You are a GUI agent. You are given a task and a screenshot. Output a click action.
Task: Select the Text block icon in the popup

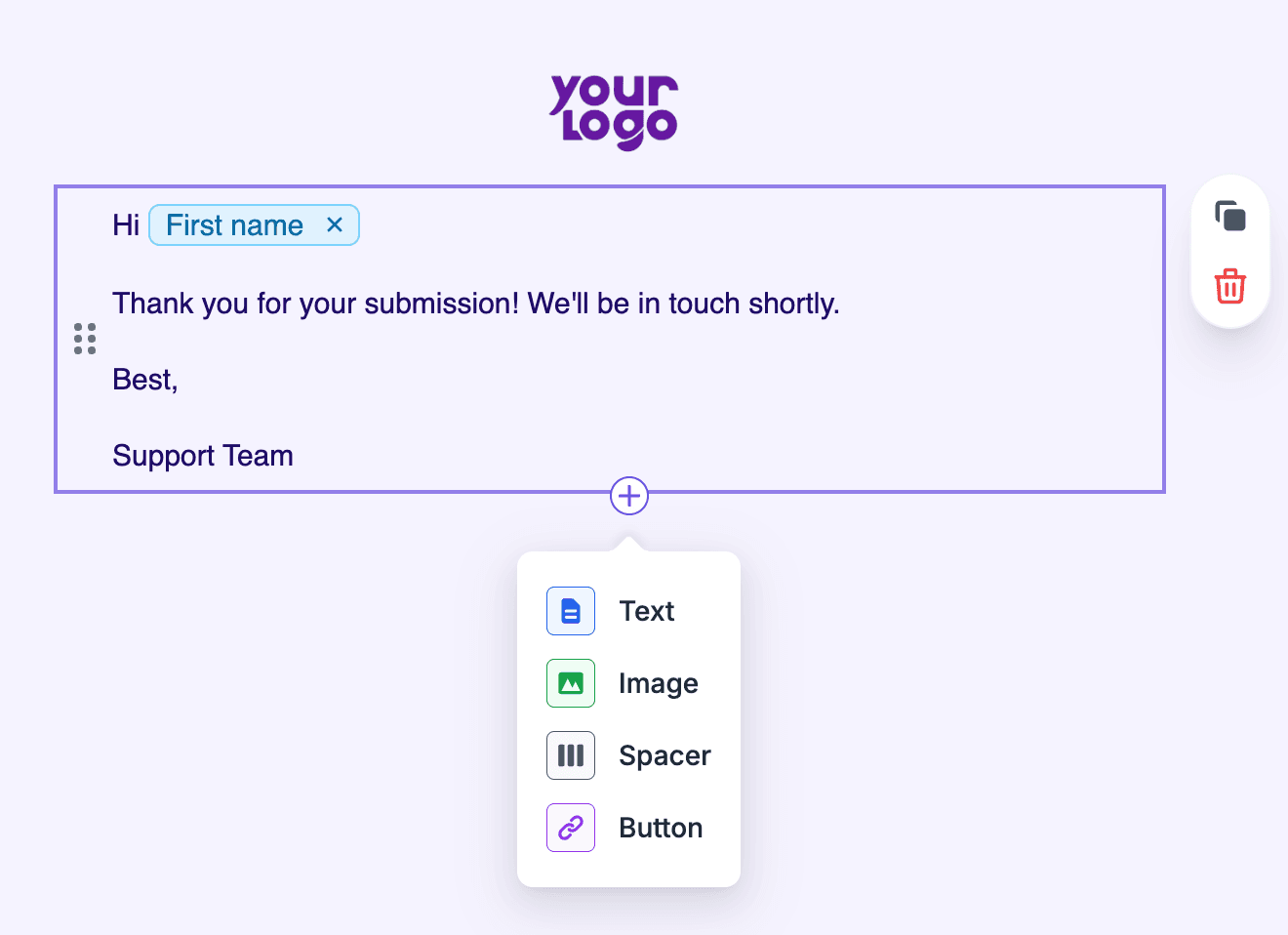[570, 610]
